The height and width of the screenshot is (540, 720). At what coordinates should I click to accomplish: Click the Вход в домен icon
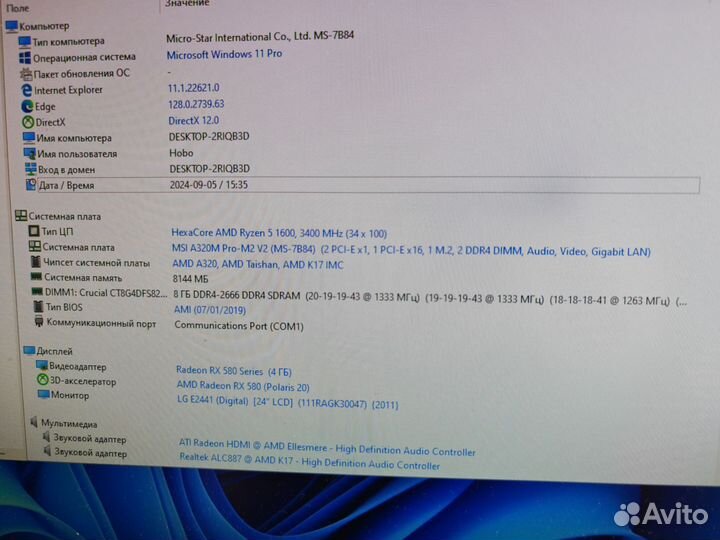pos(30,169)
